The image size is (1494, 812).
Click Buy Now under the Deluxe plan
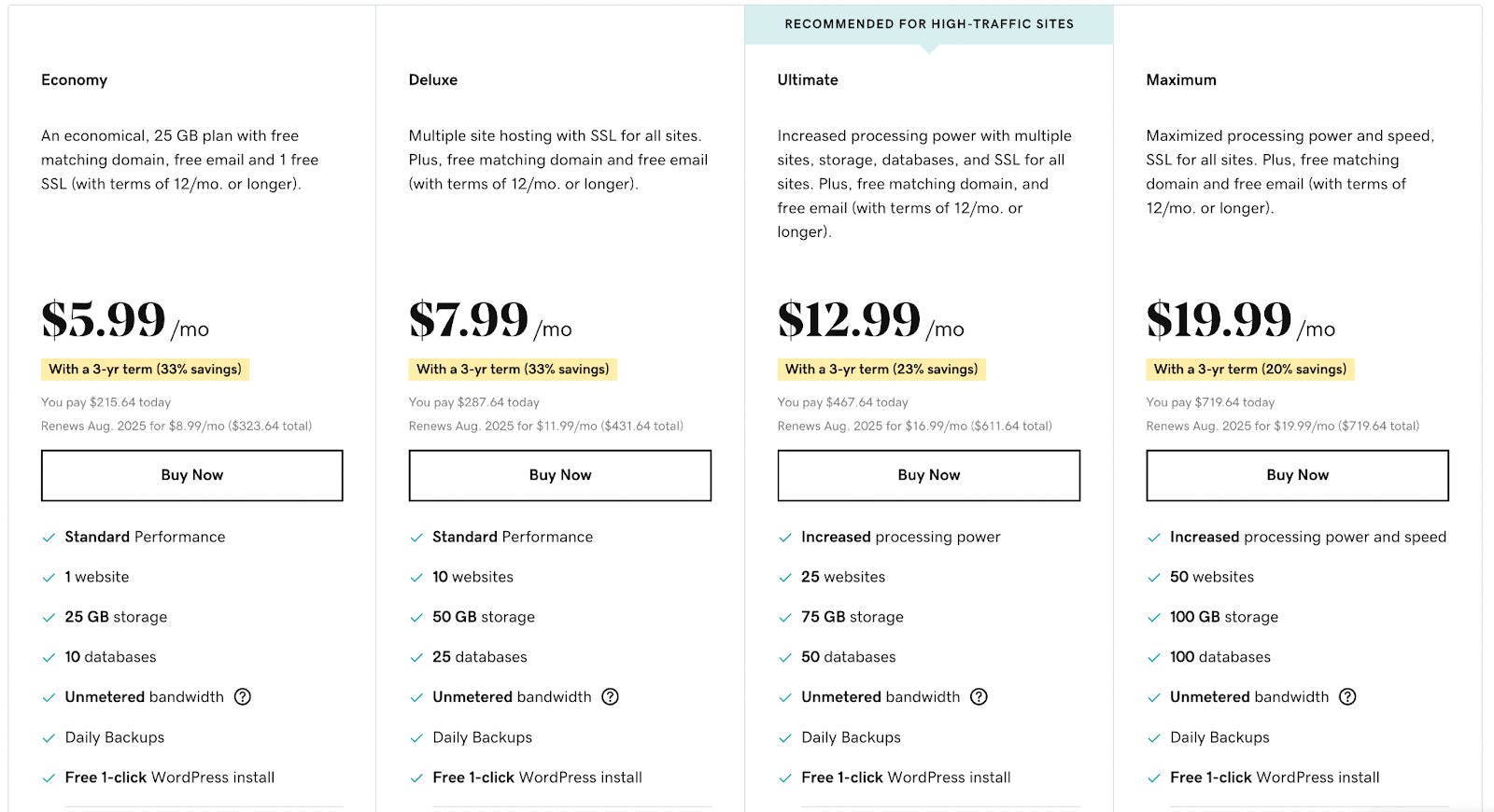[x=560, y=475]
